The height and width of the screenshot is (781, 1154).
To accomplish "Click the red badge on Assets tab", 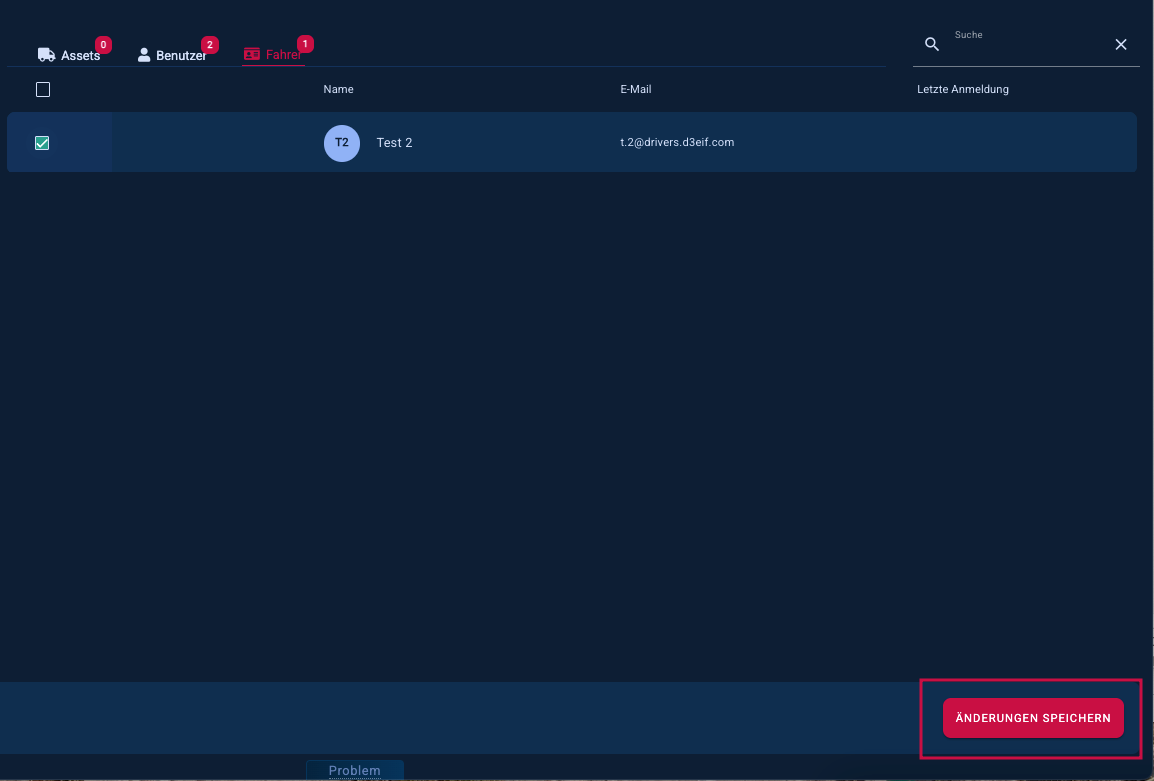I will 103,45.
